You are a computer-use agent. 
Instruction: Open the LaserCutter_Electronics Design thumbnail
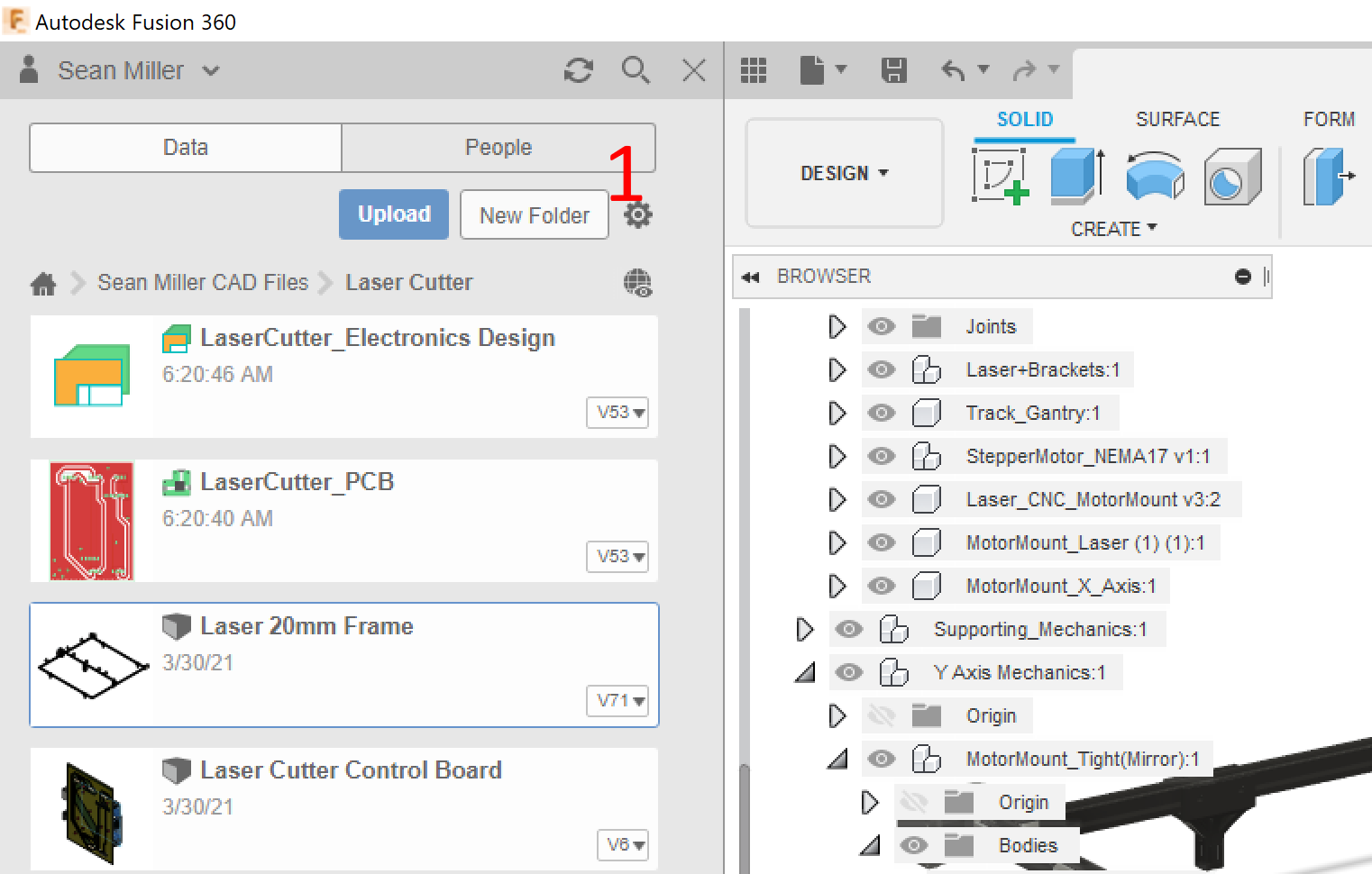[x=92, y=376]
